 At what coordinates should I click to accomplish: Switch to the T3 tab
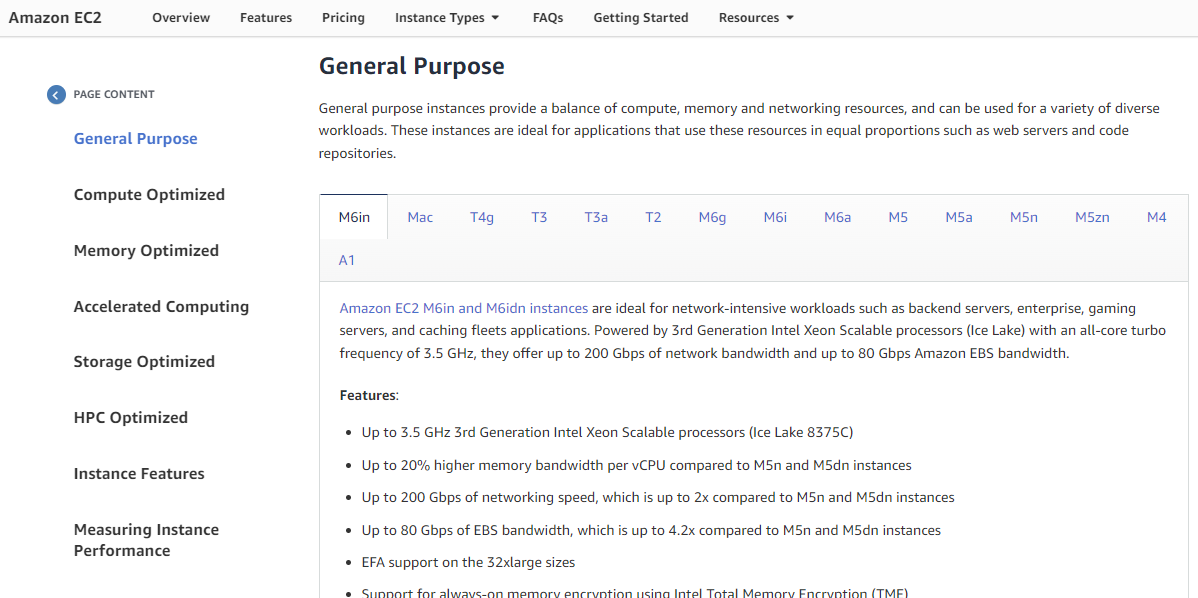tap(539, 218)
